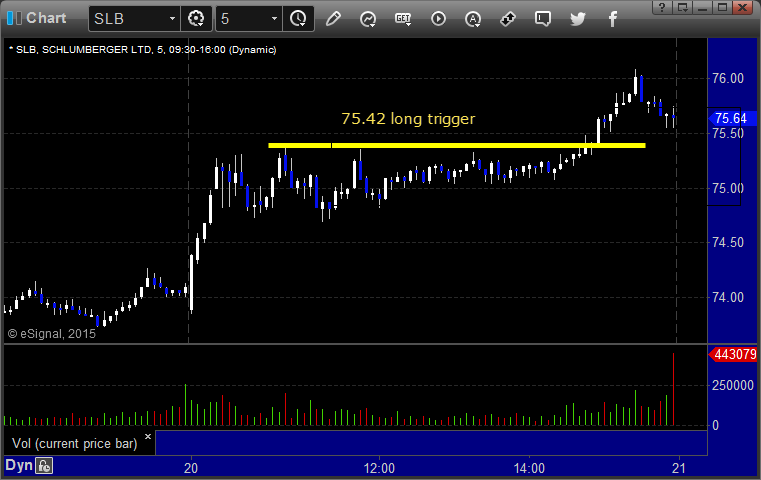Click the trade arrows icon
This screenshot has width=761, height=480.
[x=508, y=19]
